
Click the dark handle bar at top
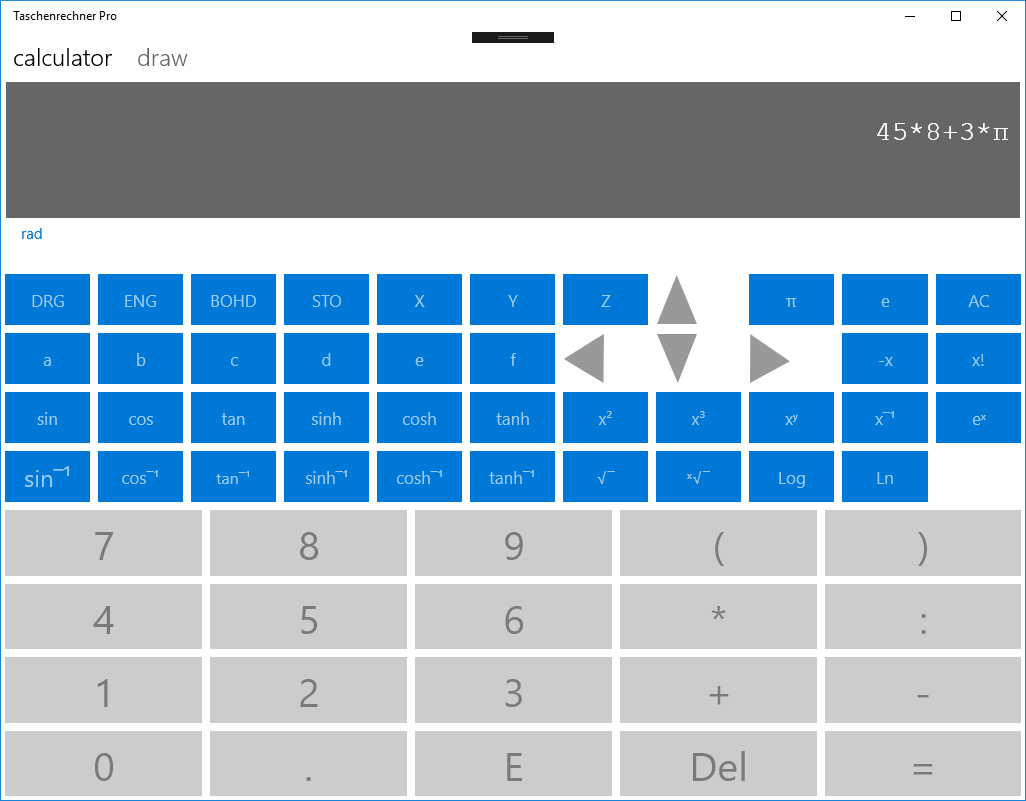tap(513, 38)
